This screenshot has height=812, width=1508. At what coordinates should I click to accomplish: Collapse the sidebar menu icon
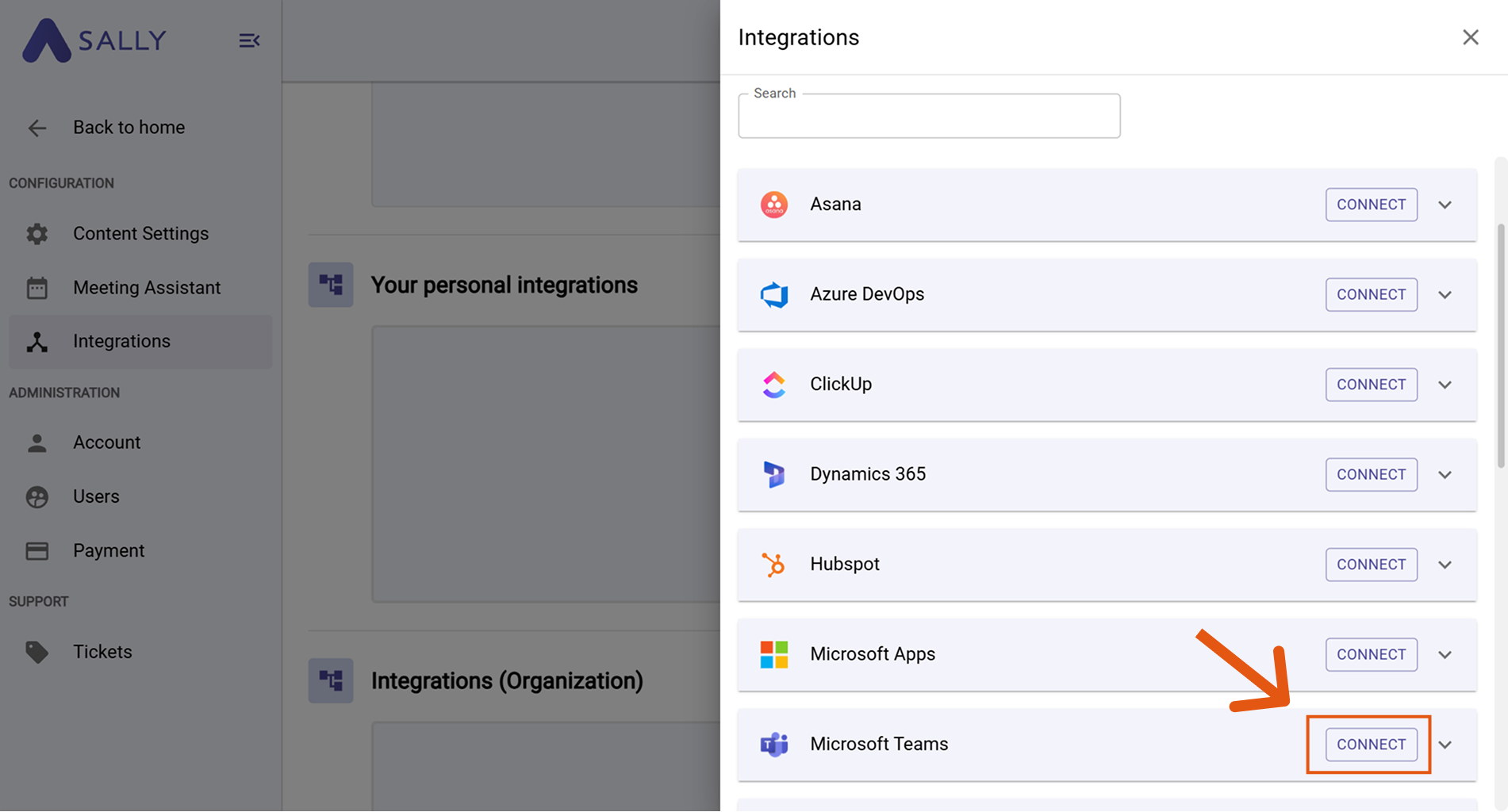click(x=249, y=40)
